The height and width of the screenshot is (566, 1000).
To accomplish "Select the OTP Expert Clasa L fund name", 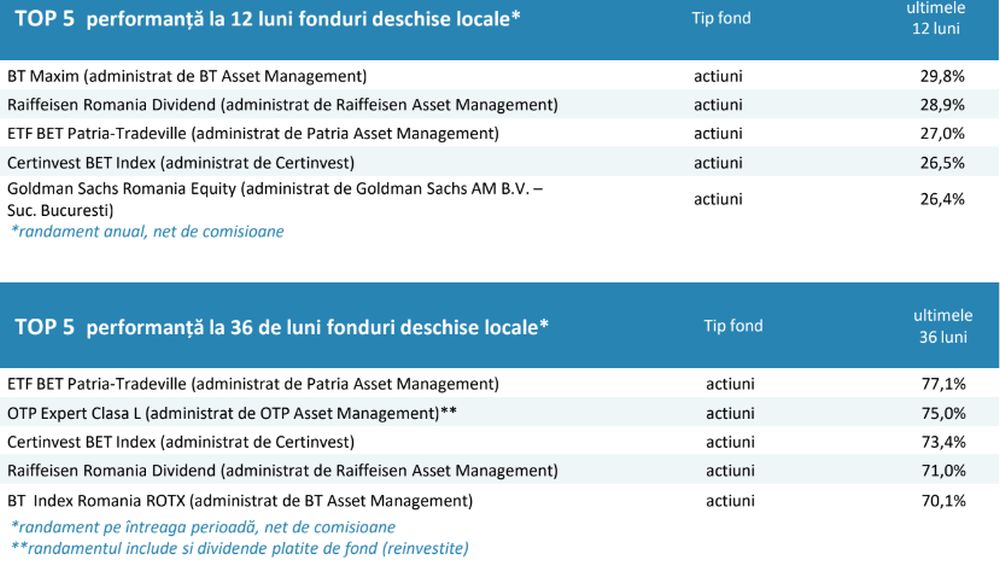I will [x=232, y=413].
